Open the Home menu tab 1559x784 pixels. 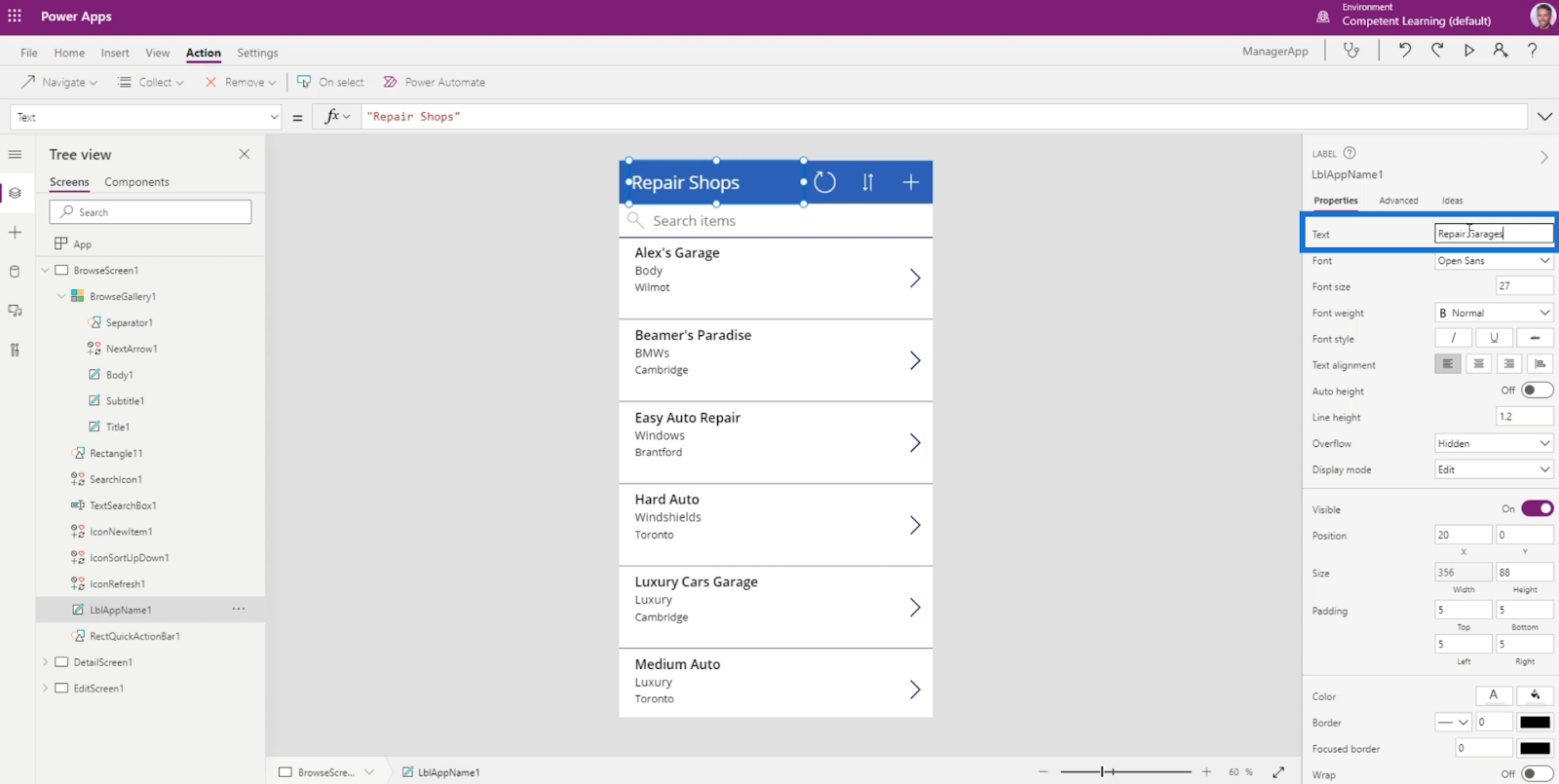click(69, 53)
